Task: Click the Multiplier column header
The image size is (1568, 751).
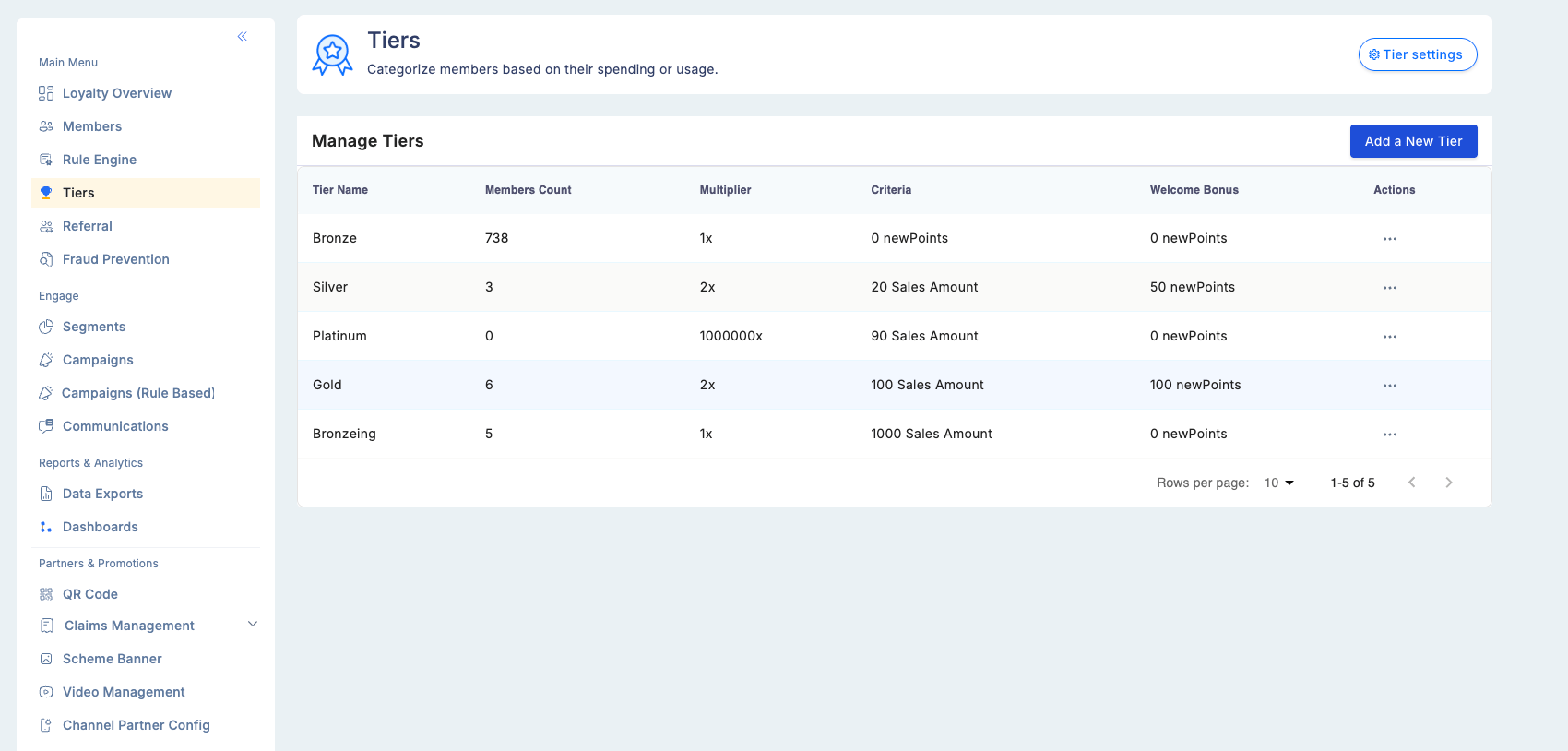Action: [725, 190]
